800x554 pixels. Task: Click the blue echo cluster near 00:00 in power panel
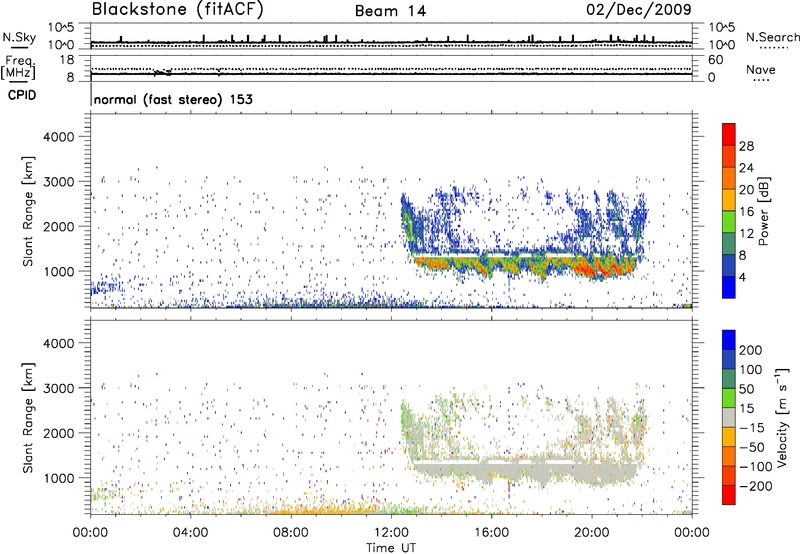click(x=106, y=288)
